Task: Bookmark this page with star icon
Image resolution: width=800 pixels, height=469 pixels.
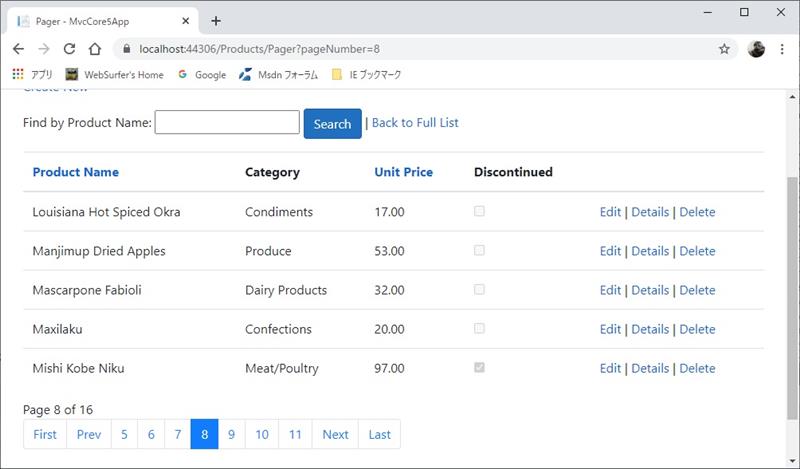Action: 724,49
